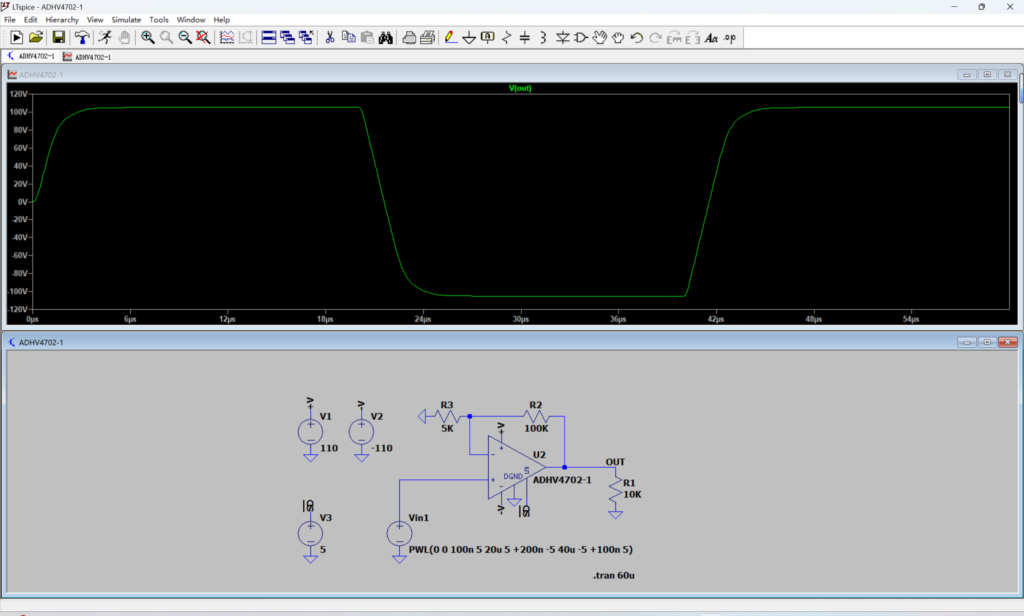Open the Component chooser gate icon

pos(581,38)
